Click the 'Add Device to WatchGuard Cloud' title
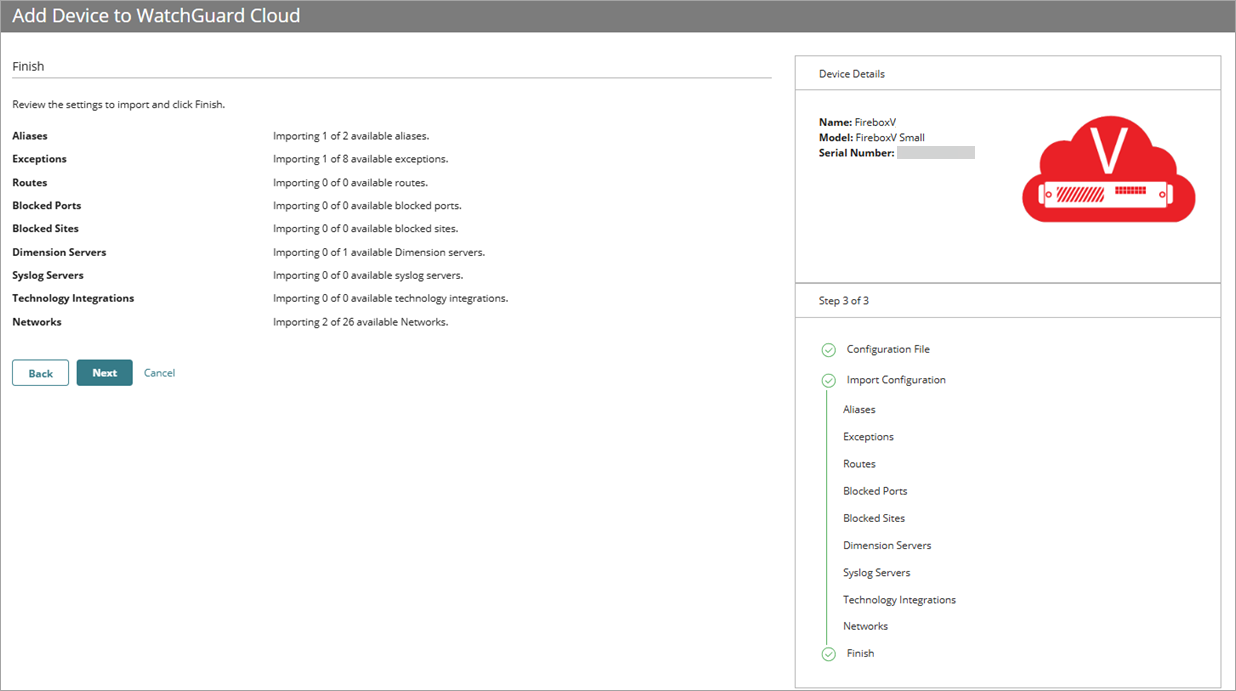This screenshot has width=1236, height=691. 156,16
